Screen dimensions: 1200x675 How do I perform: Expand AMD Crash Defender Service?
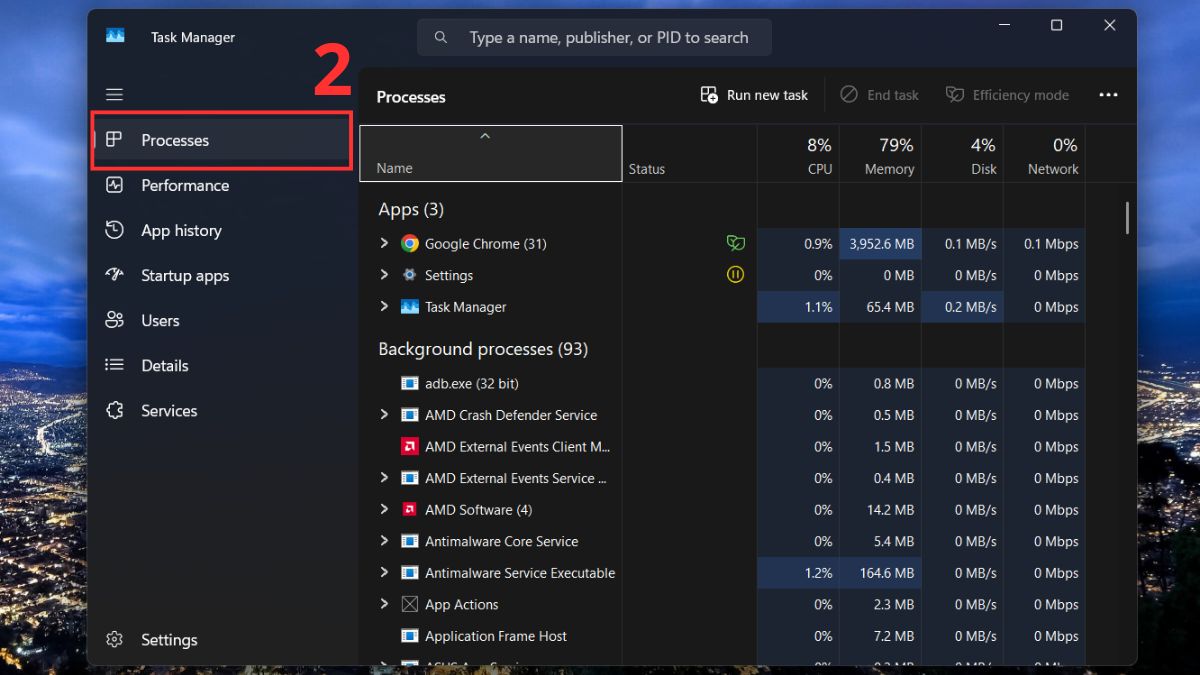[384, 414]
